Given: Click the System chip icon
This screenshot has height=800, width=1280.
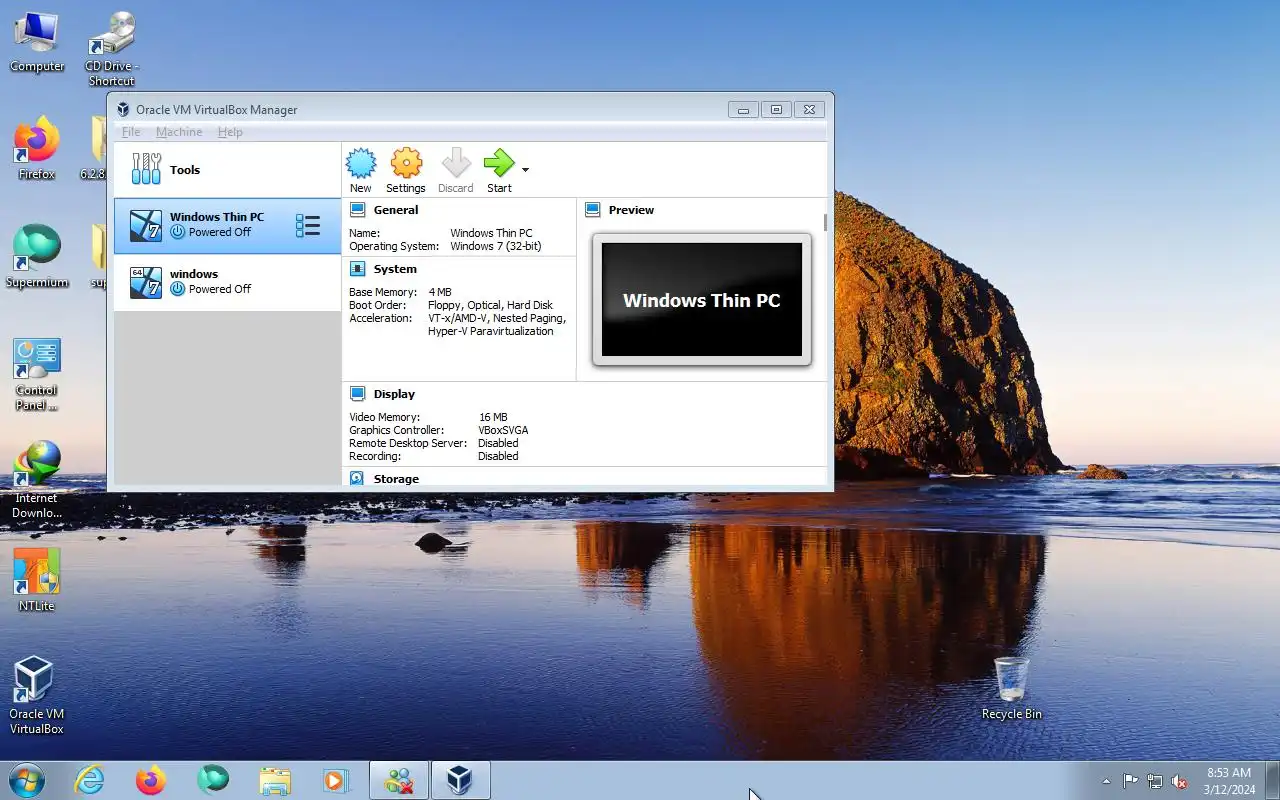Looking at the screenshot, I should (x=357, y=269).
